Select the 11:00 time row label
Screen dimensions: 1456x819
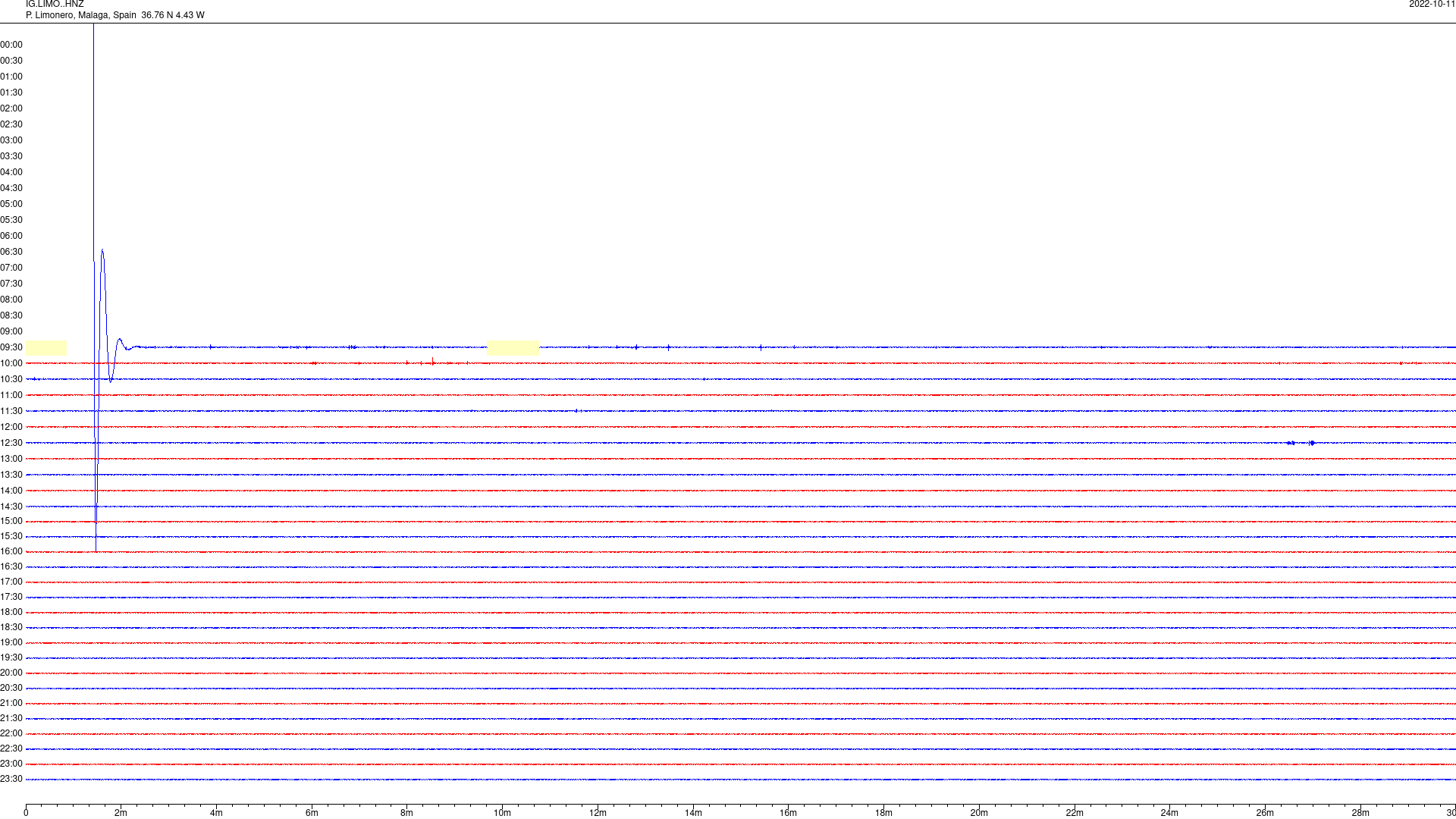point(11,395)
